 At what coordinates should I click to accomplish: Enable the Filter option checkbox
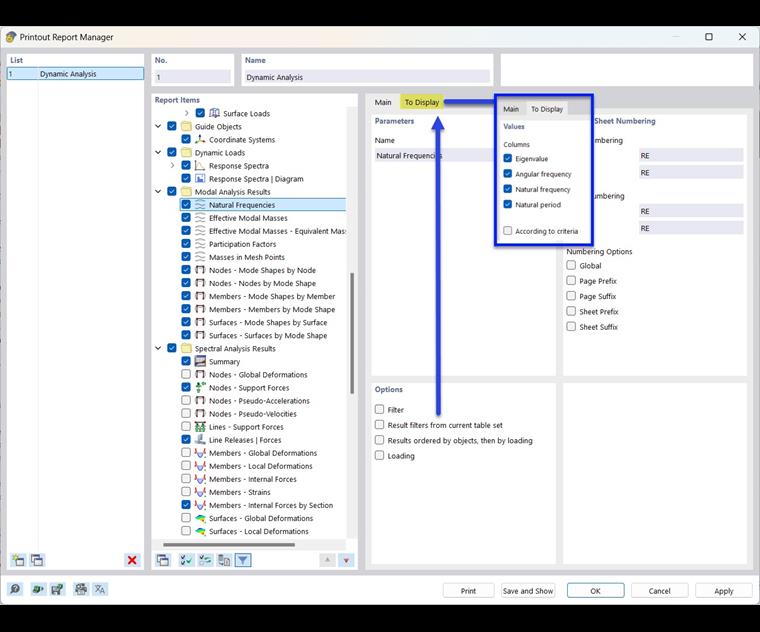380,410
